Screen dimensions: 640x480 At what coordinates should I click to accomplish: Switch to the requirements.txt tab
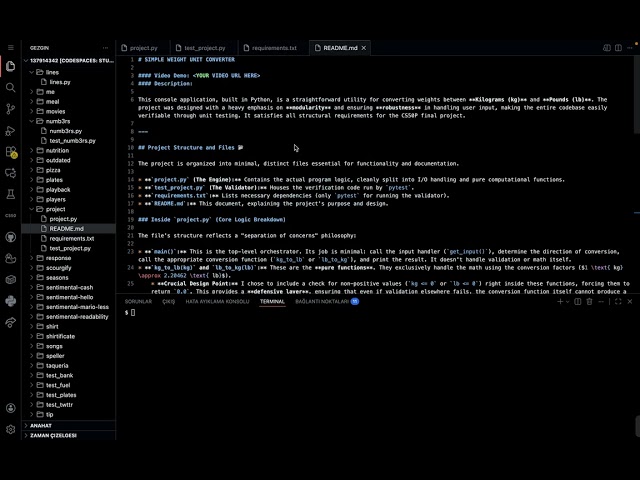pos(273,48)
